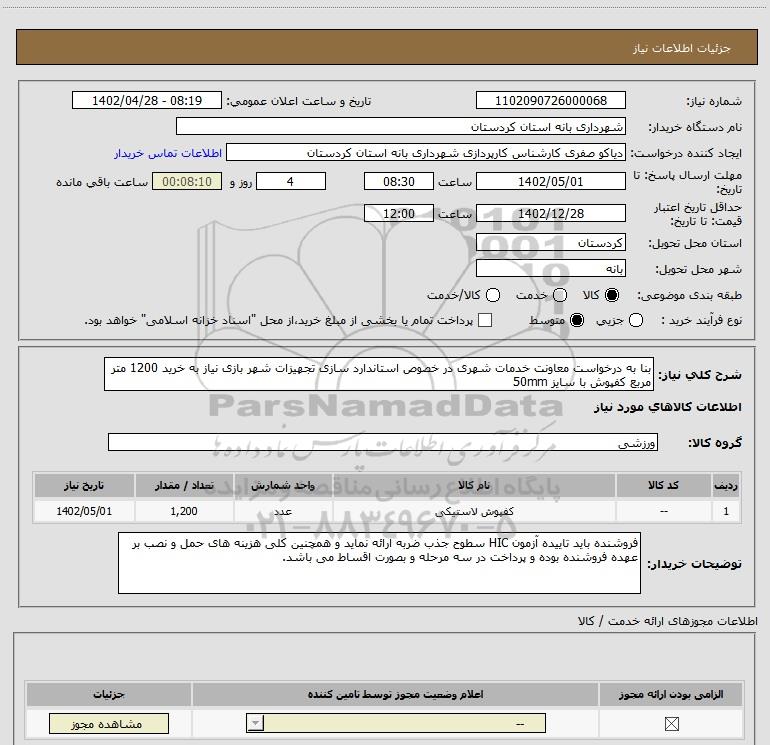770x745 pixels.
Task: Click the general need description text box
Action: click(379, 374)
